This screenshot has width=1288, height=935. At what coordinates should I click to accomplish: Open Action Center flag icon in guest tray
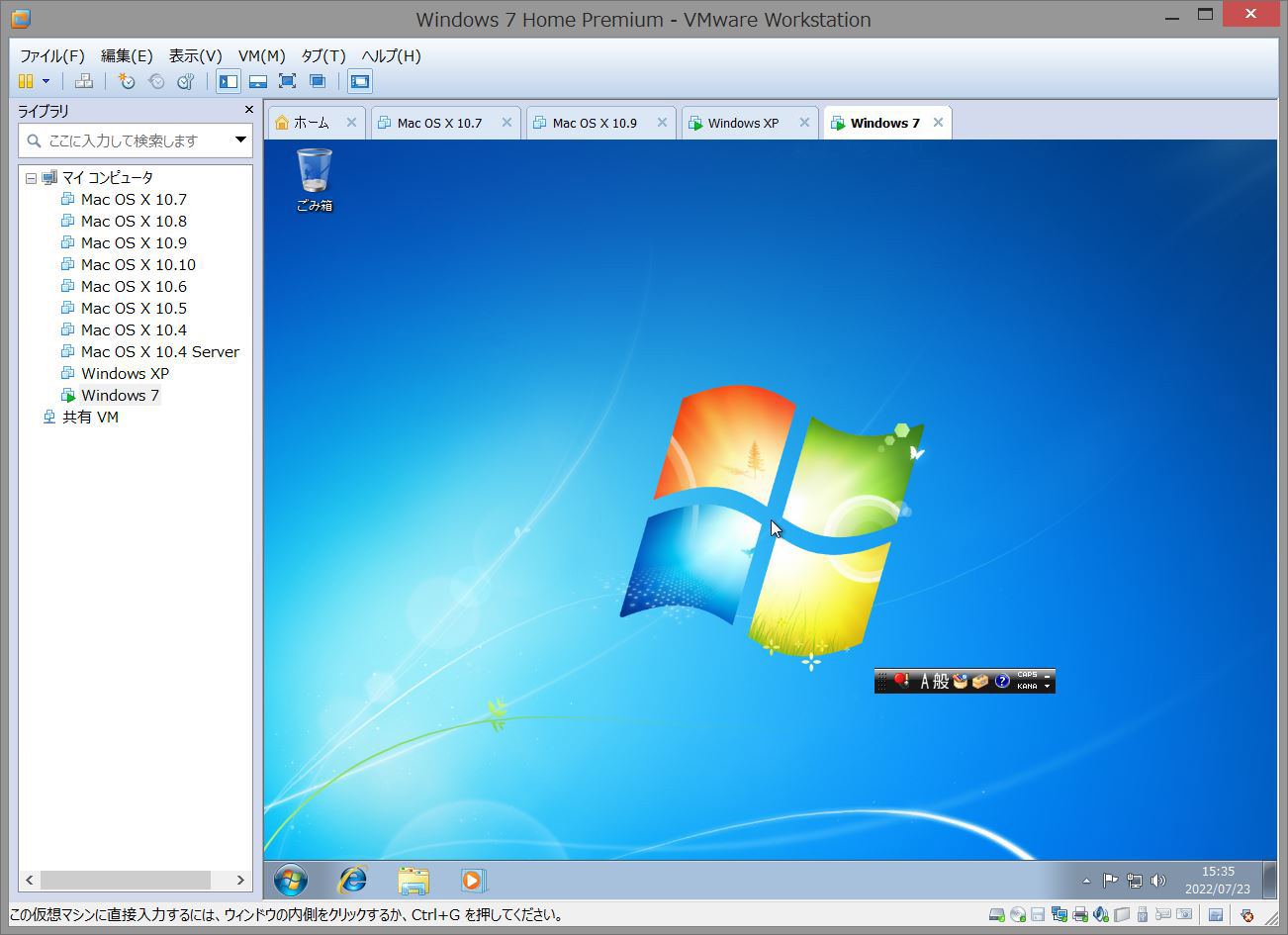coord(1110,881)
